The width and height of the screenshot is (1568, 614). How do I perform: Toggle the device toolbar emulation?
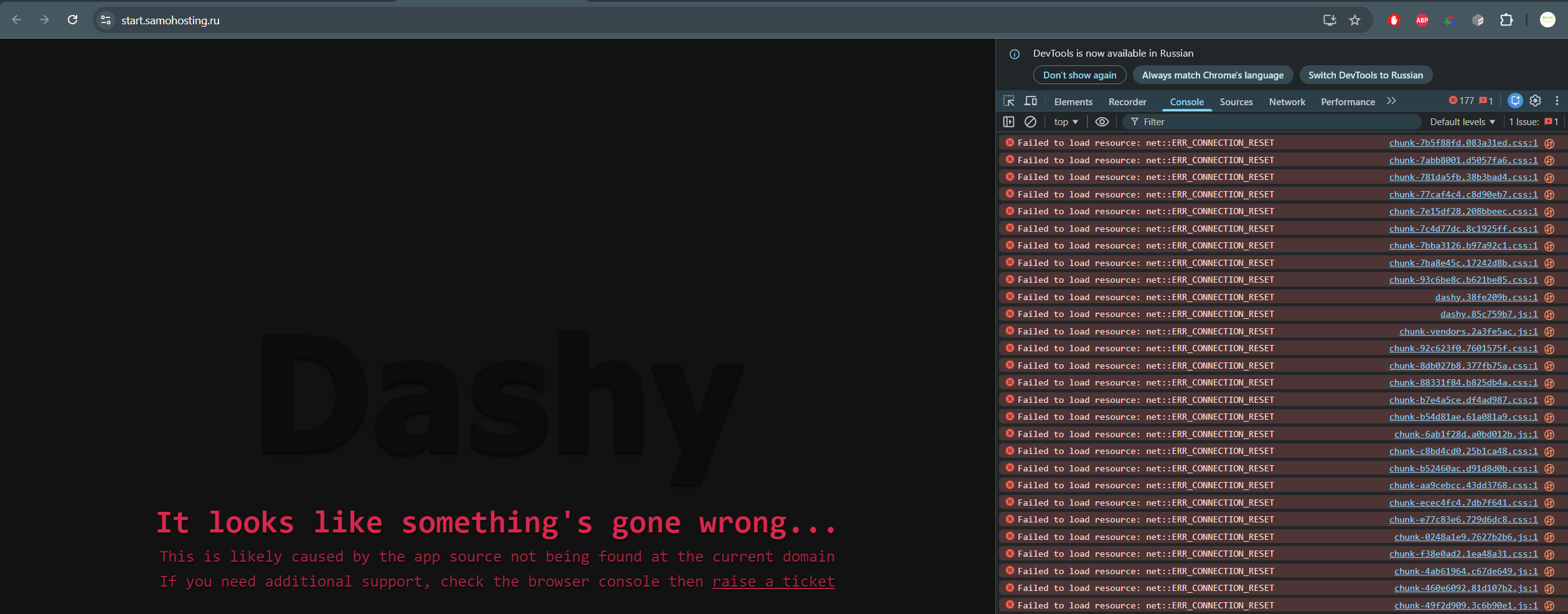pos(1031,101)
